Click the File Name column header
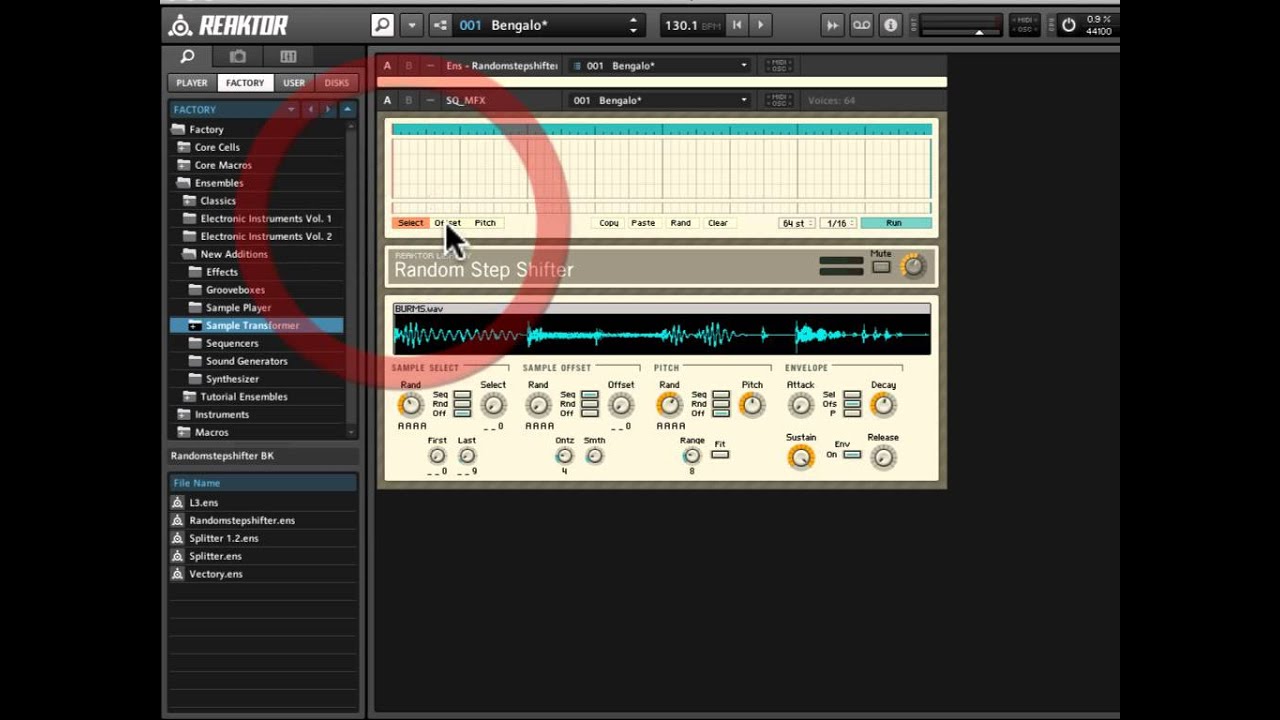Viewport: 1280px width, 720px height. (263, 483)
